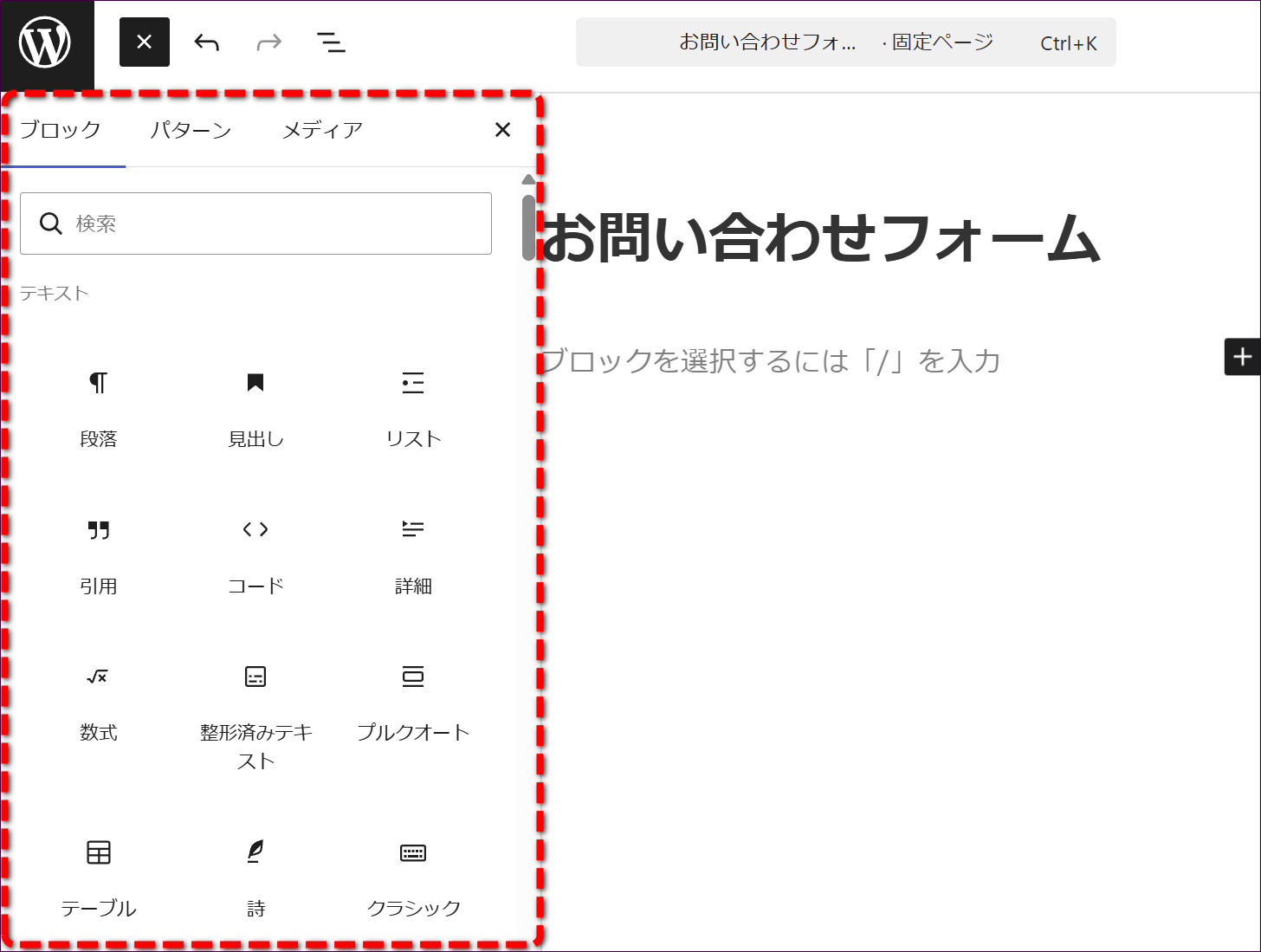Insert the コード code block
The image size is (1261, 952).
point(255,556)
